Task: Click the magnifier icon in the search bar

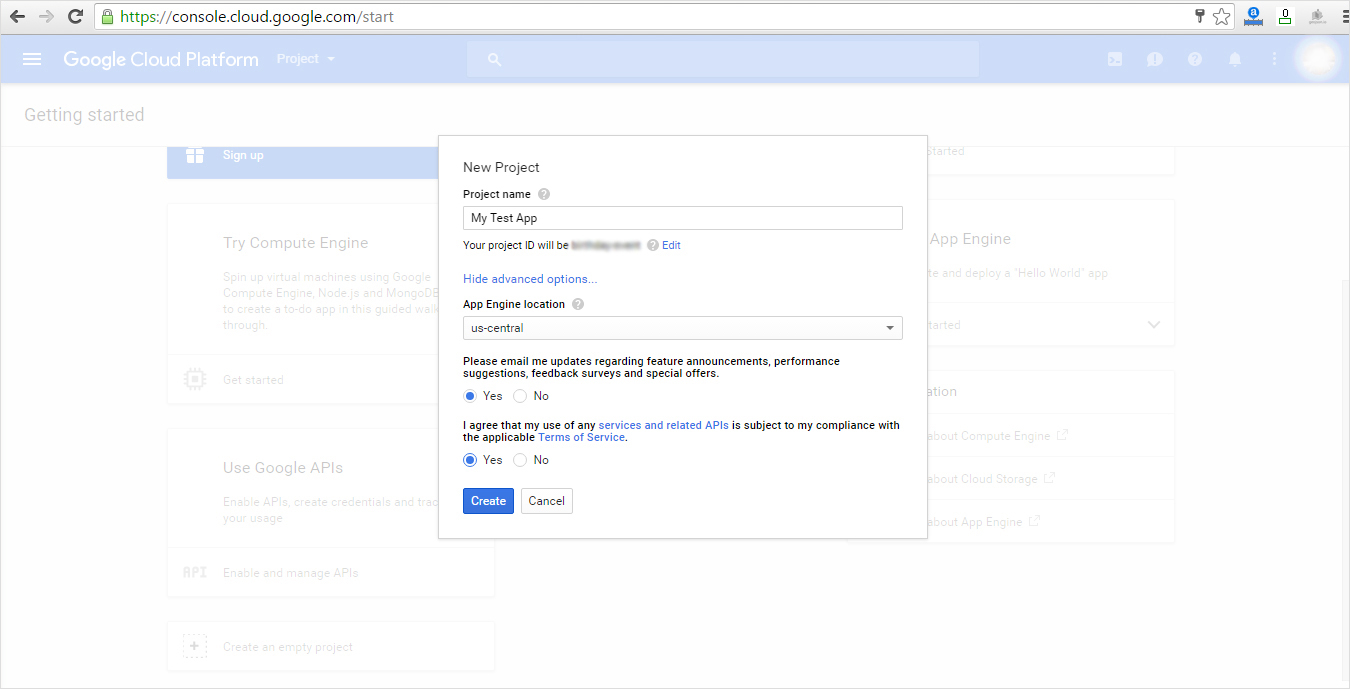Action: pyautogui.click(x=494, y=60)
